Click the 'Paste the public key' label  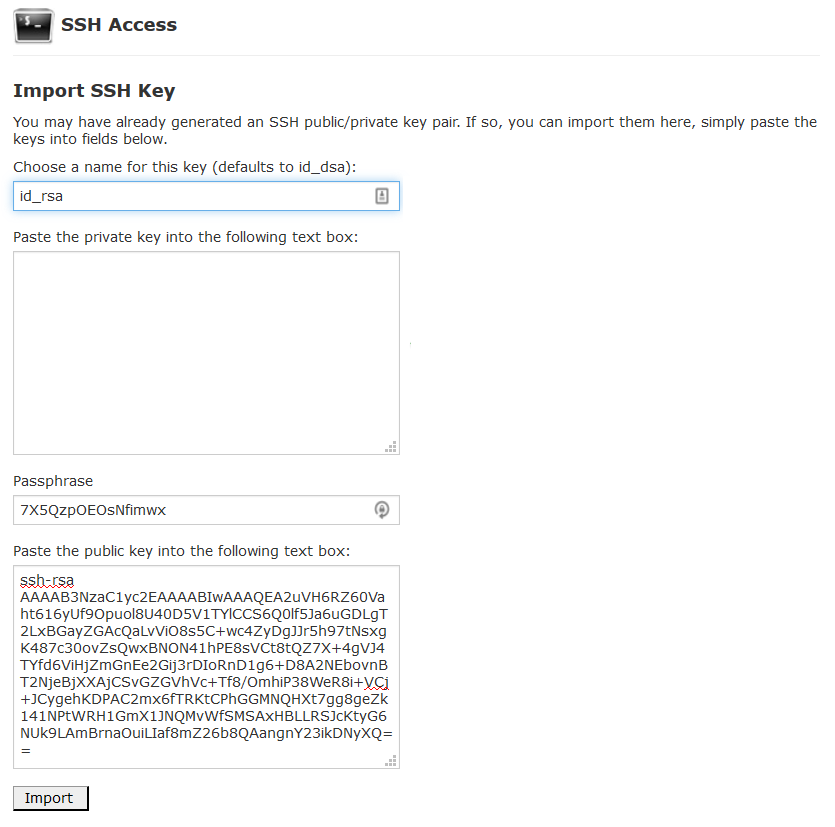pyautogui.click(x=182, y=551)
